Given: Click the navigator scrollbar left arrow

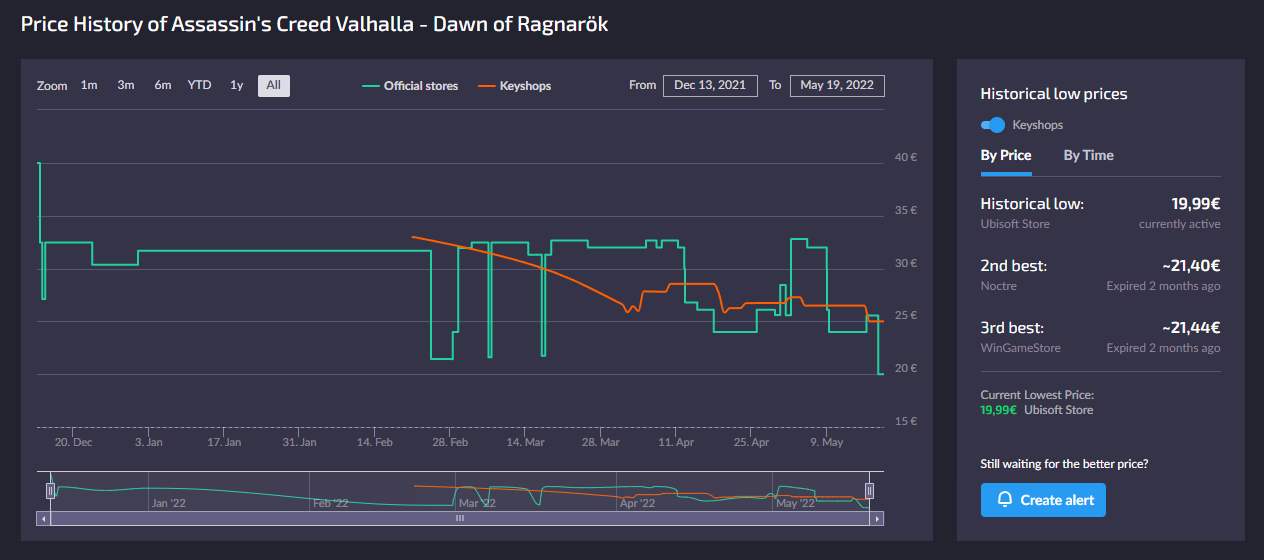Looking at the screenshot, I should 43,519.
